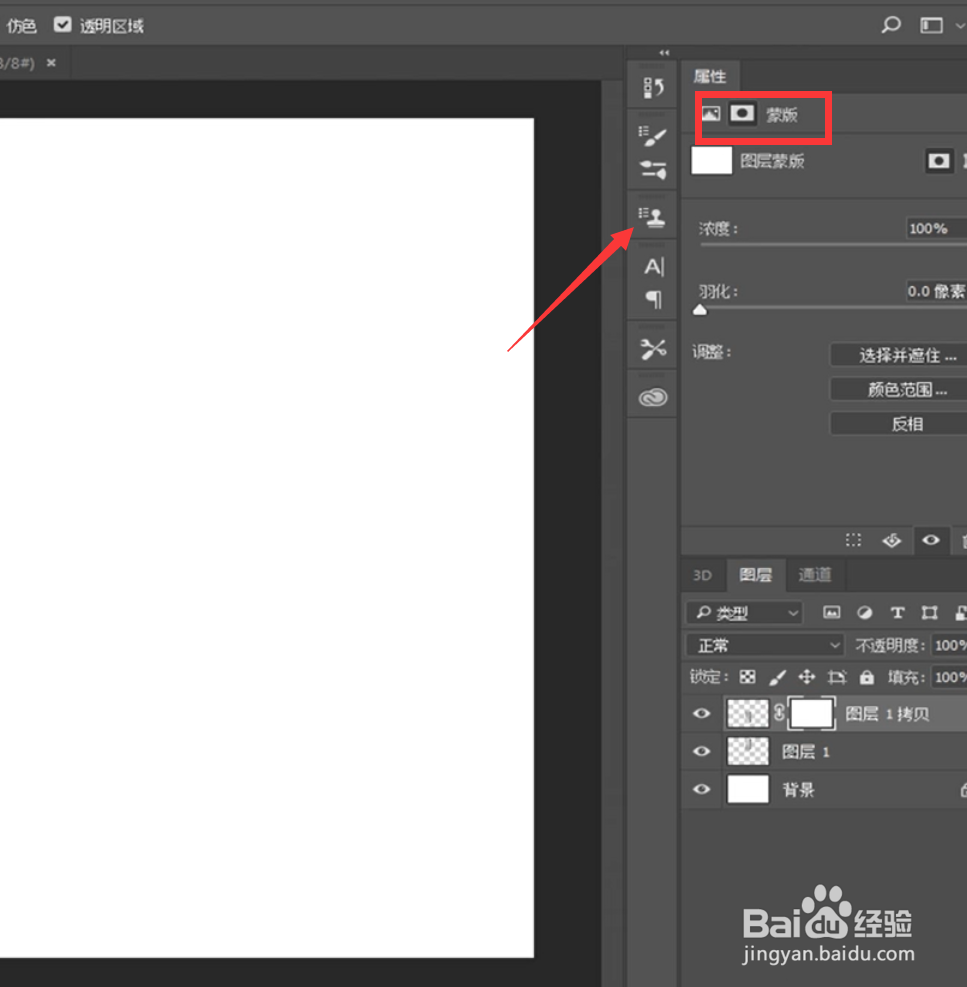Click the search magnifier icon
The height and width of the screenshot is (987, 967).
point(891,25)
